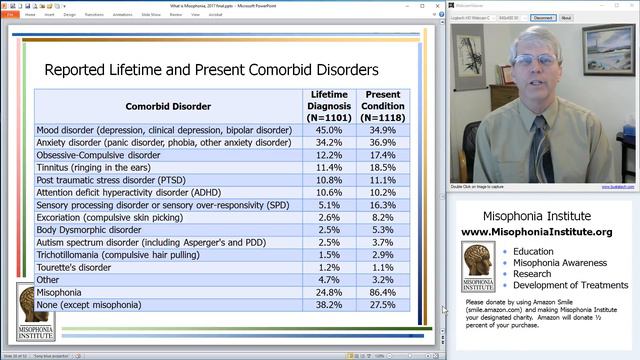Switch to the Design ribbon tab
Screen dimensions: 640x360
(x=70, y=15)
